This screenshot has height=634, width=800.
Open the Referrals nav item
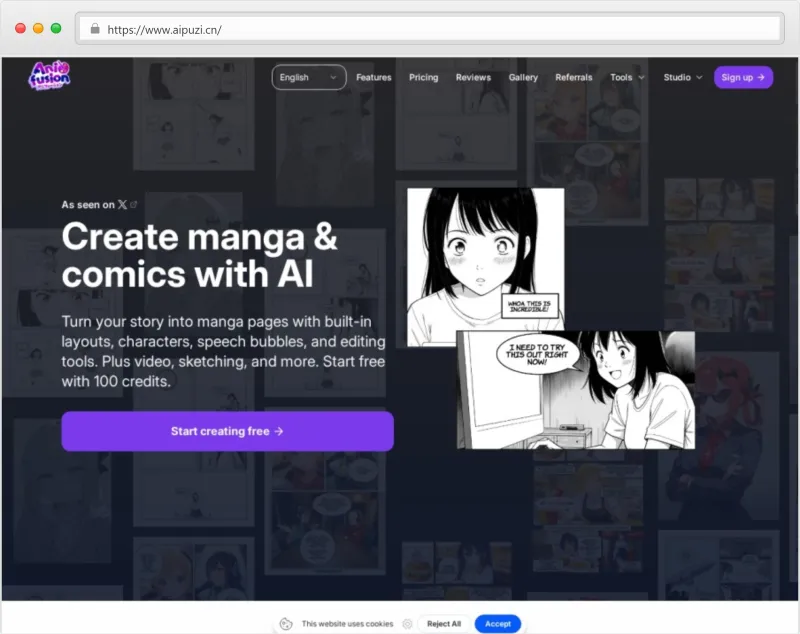click(573, 78)
